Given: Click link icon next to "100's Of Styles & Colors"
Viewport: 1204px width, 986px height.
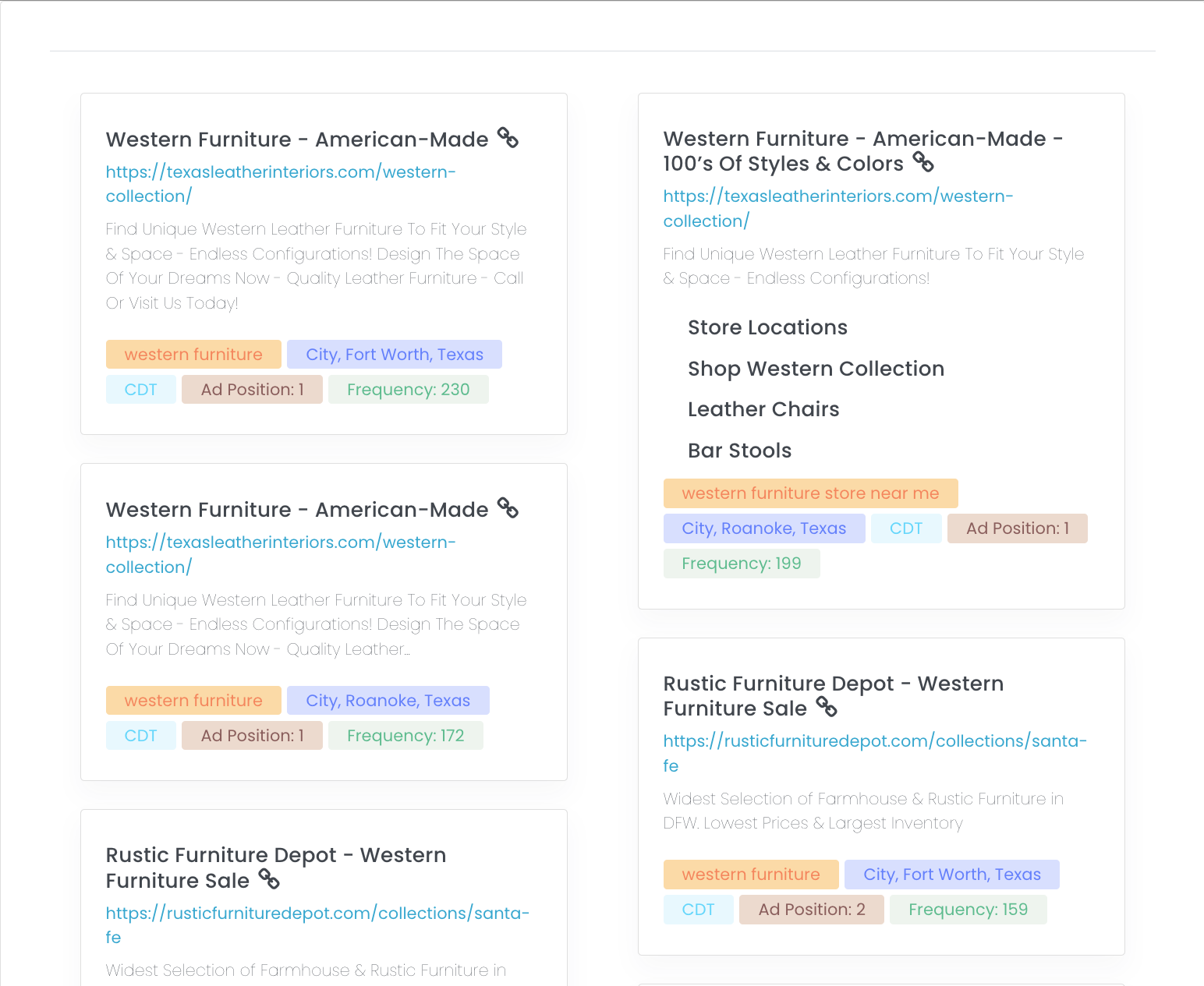Looking at the screenshot, I should click(x=923, y=162).
